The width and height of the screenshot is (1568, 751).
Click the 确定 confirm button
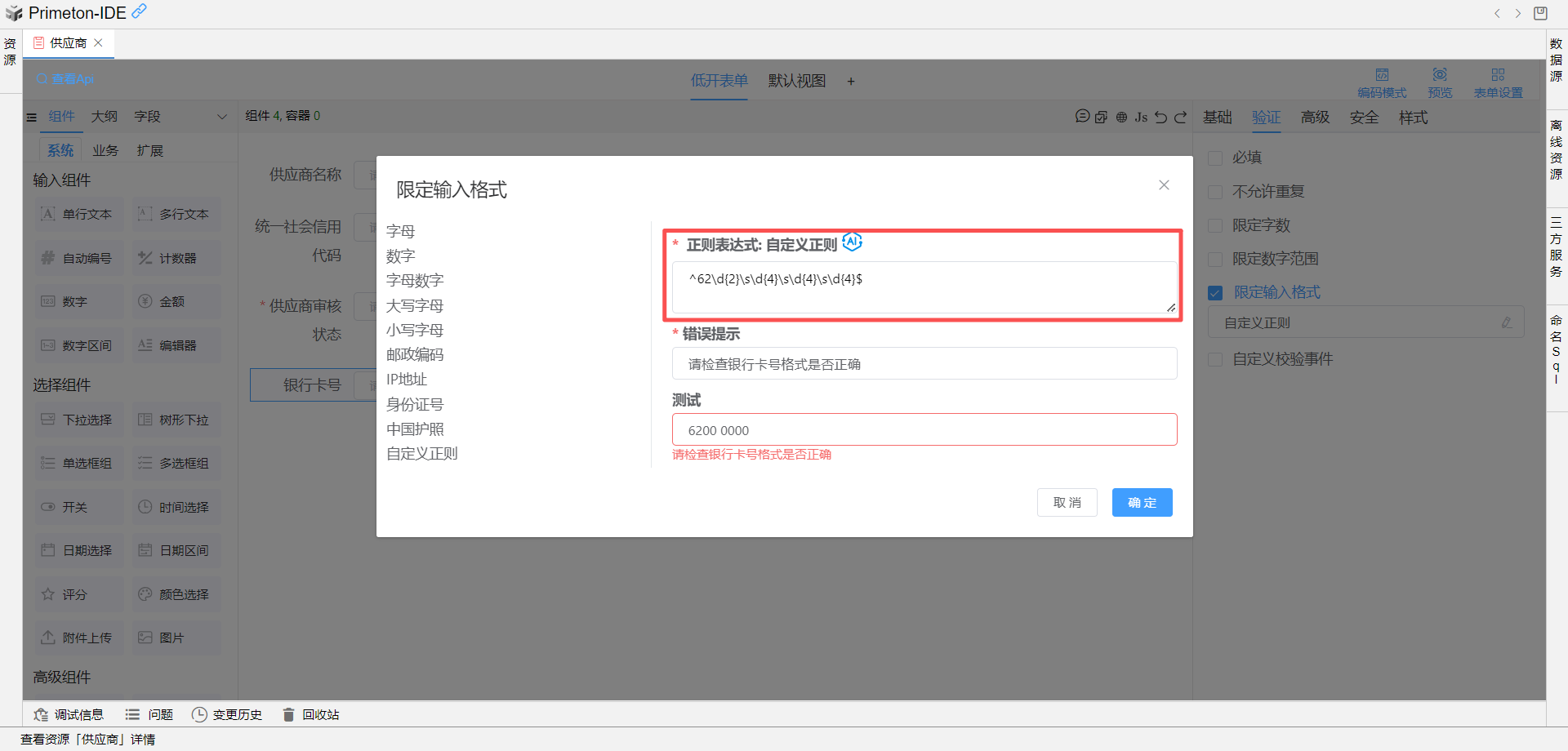point(1142,502)
